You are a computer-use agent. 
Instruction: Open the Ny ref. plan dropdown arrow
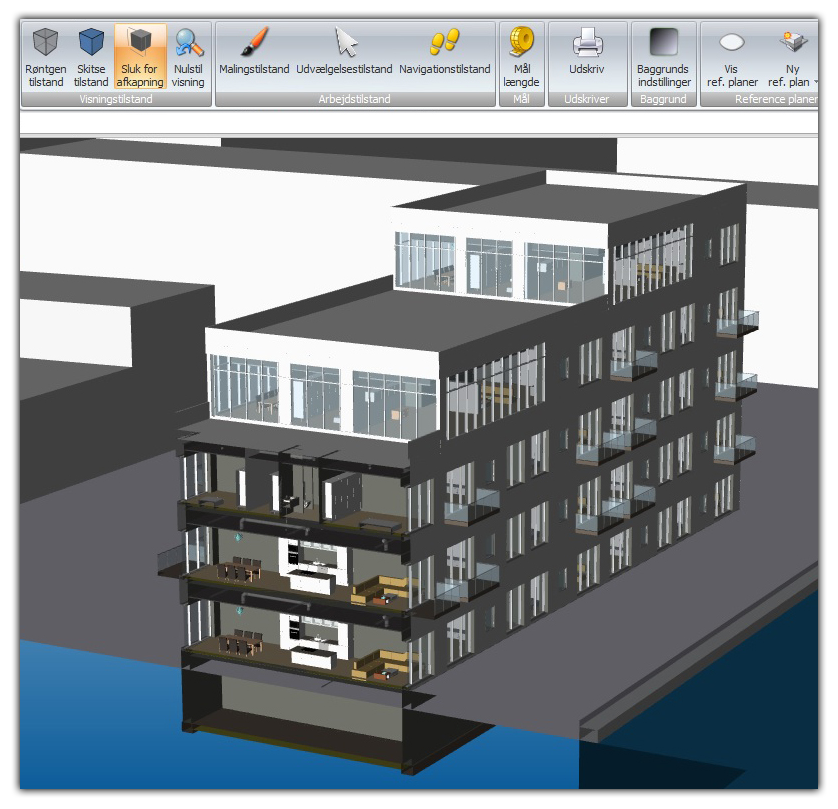(x=817, y=82)
